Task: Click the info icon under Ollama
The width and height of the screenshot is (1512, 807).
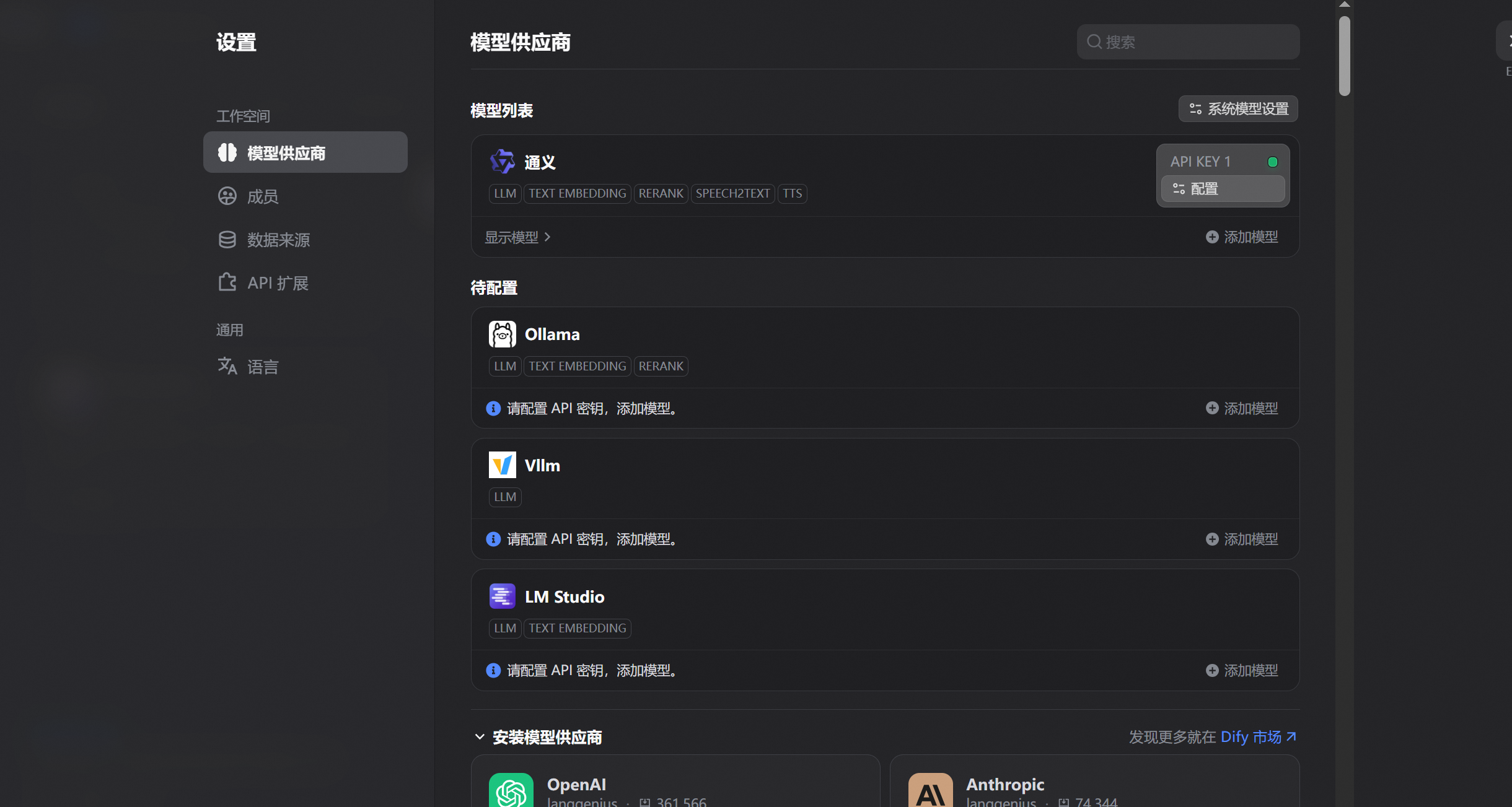Action: (x=493, y=408)
